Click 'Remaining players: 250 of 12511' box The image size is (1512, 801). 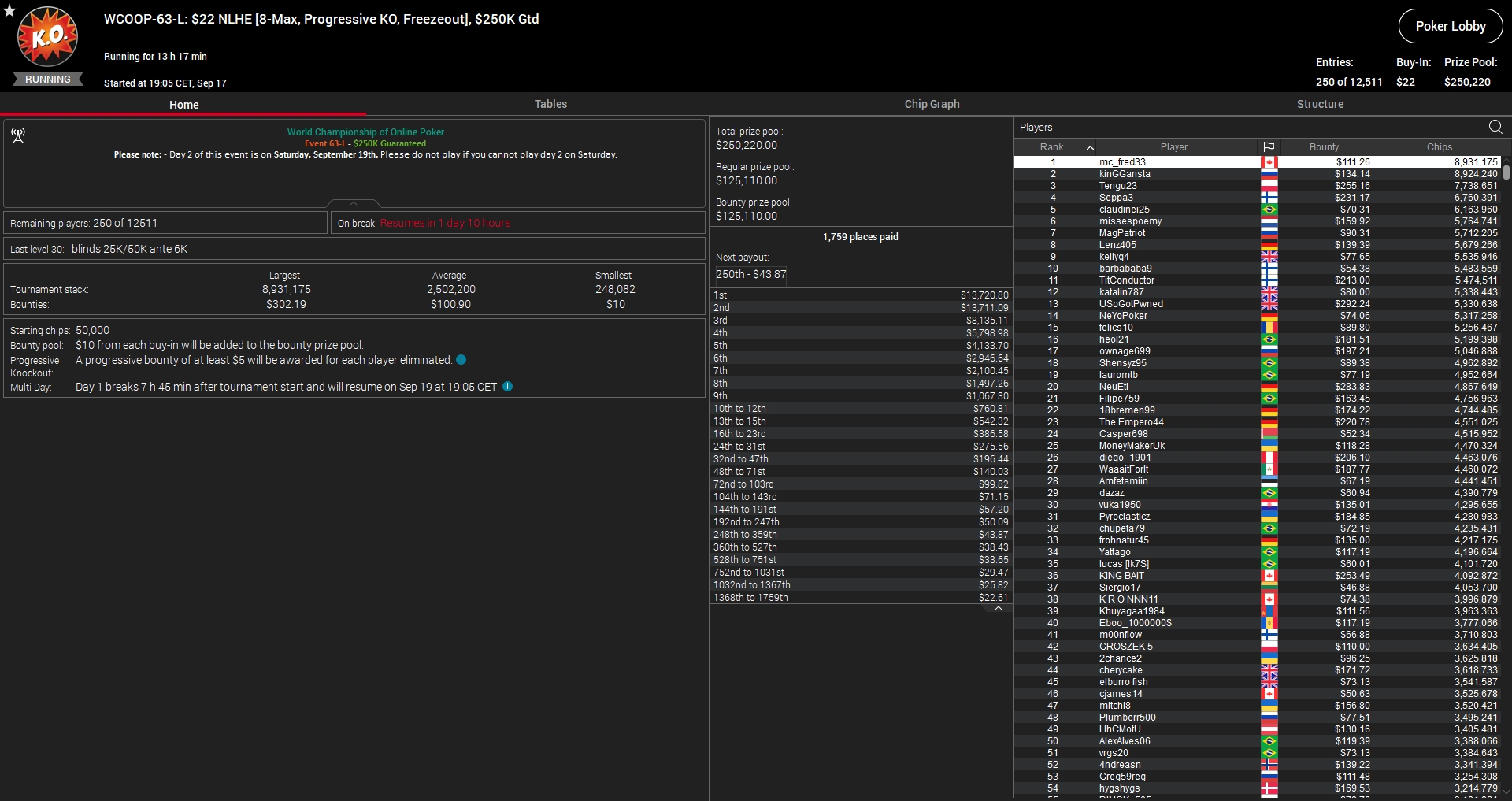(x=165, y=223)
